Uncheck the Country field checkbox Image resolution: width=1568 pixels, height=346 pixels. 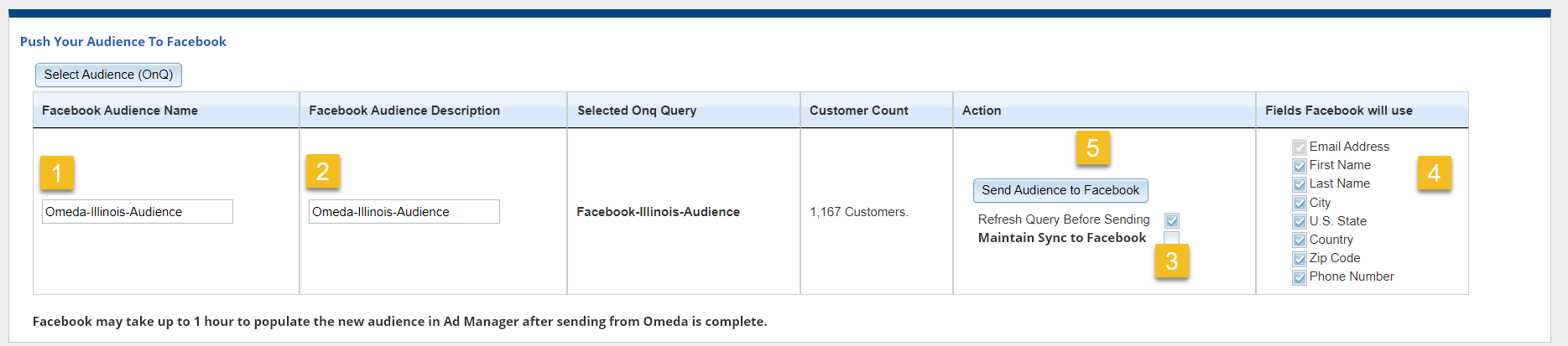[1300, 240]
